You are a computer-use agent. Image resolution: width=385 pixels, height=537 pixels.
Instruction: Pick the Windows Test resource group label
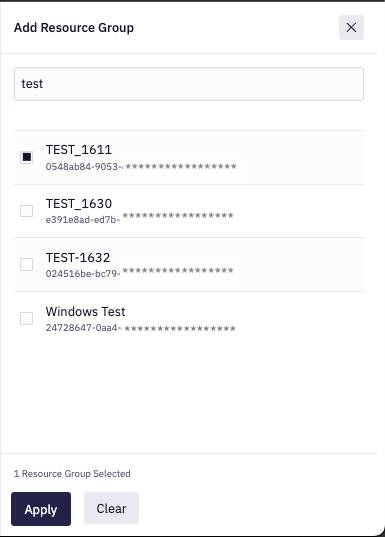click(85, 312)
